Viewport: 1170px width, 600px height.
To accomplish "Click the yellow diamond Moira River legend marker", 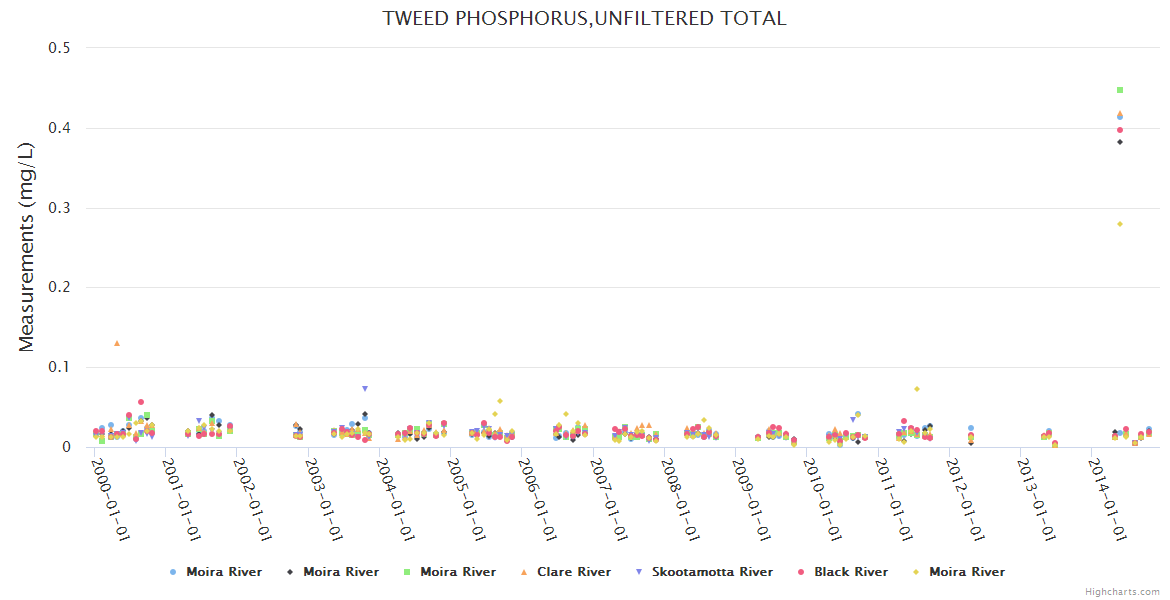I will tap(916, 572).
